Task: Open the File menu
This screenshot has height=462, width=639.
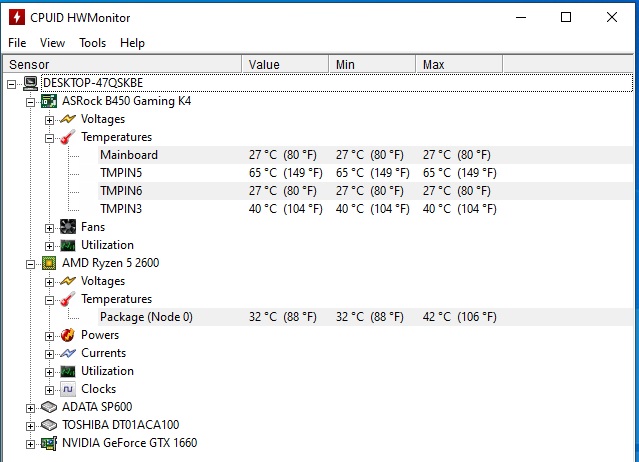Action: [17, 43]
